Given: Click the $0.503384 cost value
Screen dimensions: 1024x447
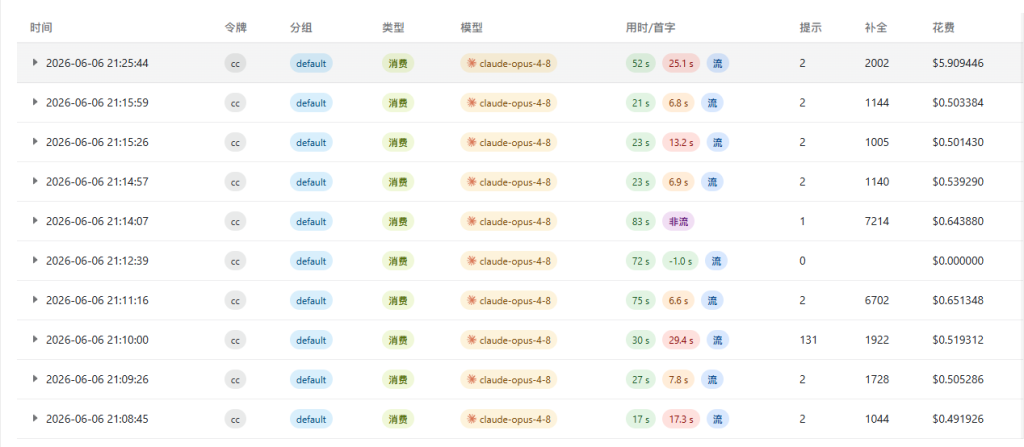Looking at the screenshot, I should (958, 103).
